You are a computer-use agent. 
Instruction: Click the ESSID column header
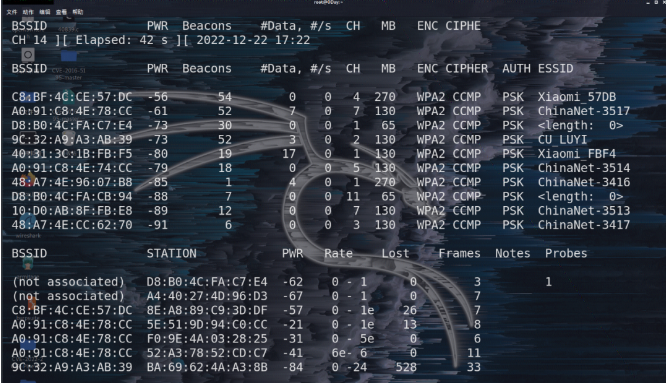point(556,68)
